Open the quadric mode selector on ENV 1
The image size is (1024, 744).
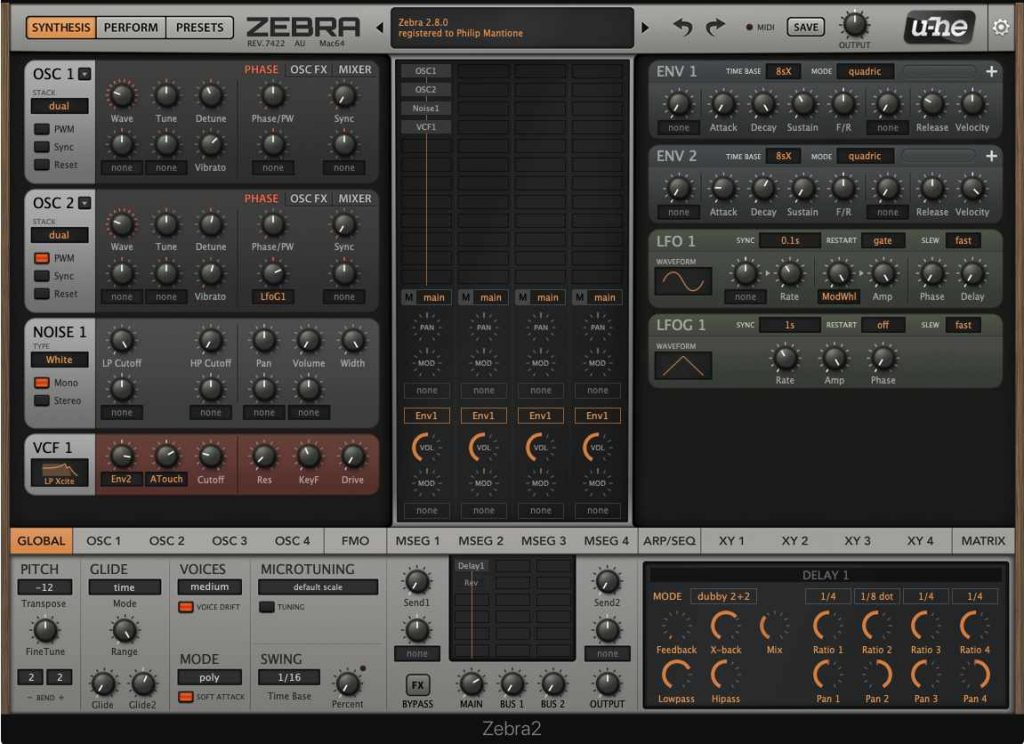point(866,71)
